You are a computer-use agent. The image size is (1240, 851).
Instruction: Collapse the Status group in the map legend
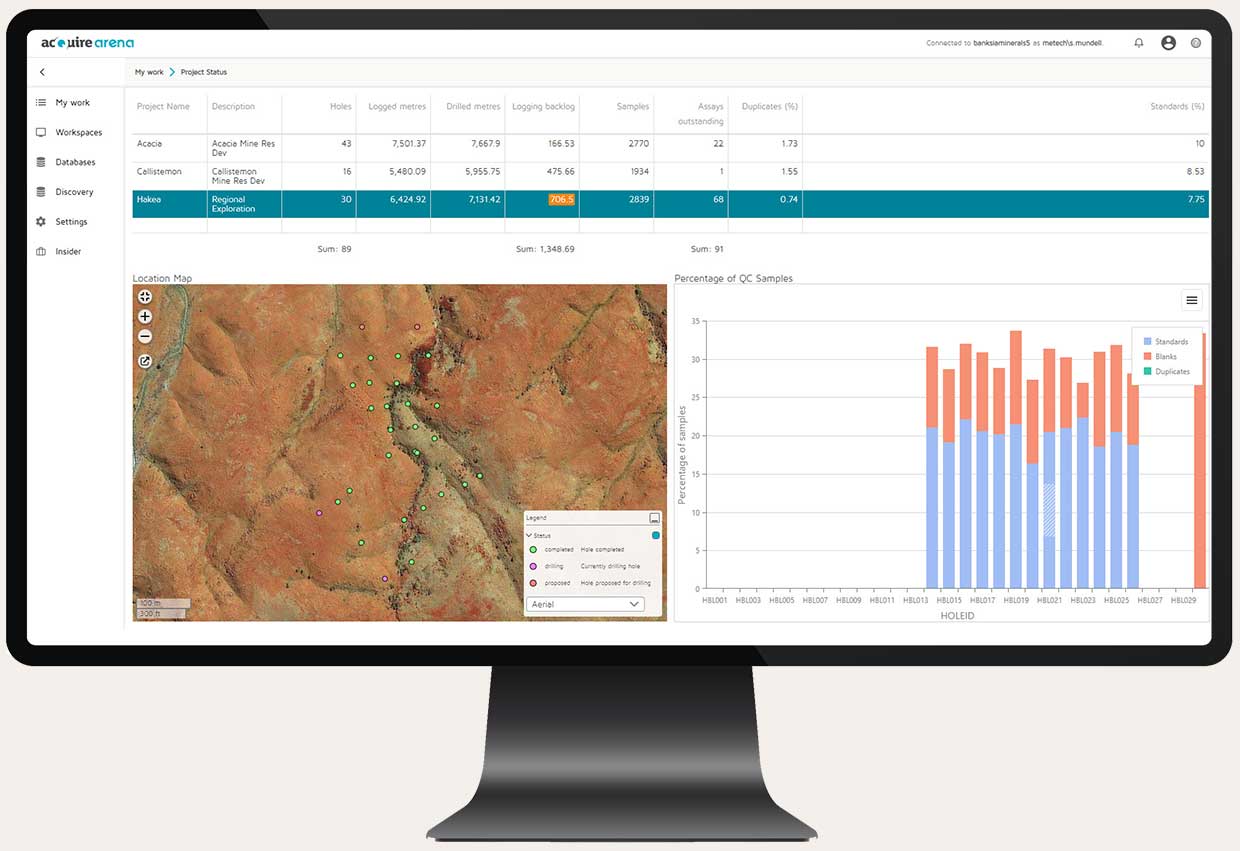click(x=531, y=535)
